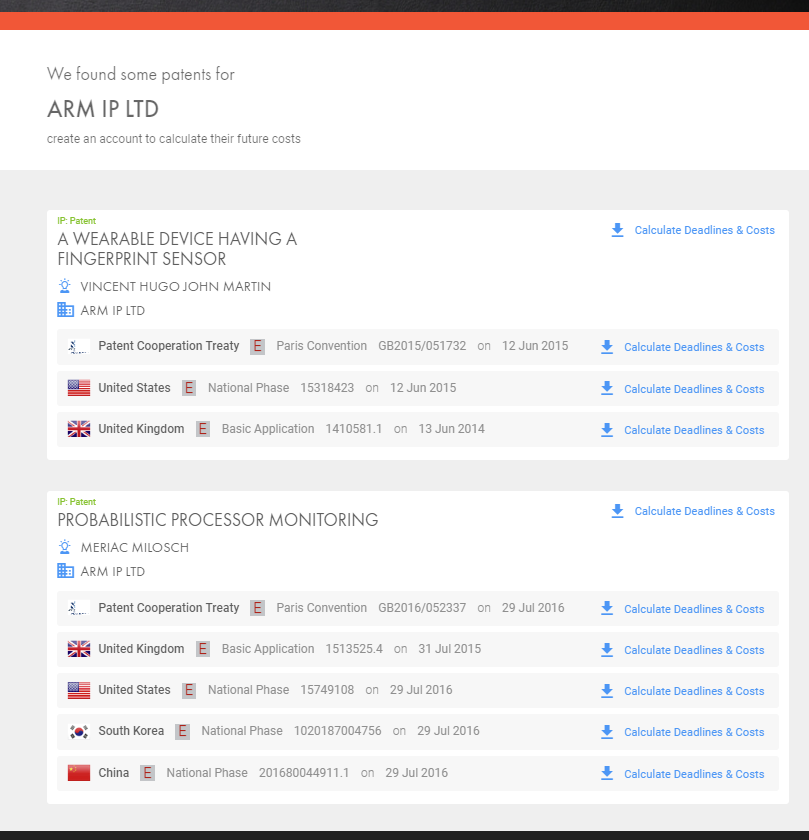809x840 pixels.
Task: Click the E badge in the GB2015/051732 row
Action: pos(257,347)
